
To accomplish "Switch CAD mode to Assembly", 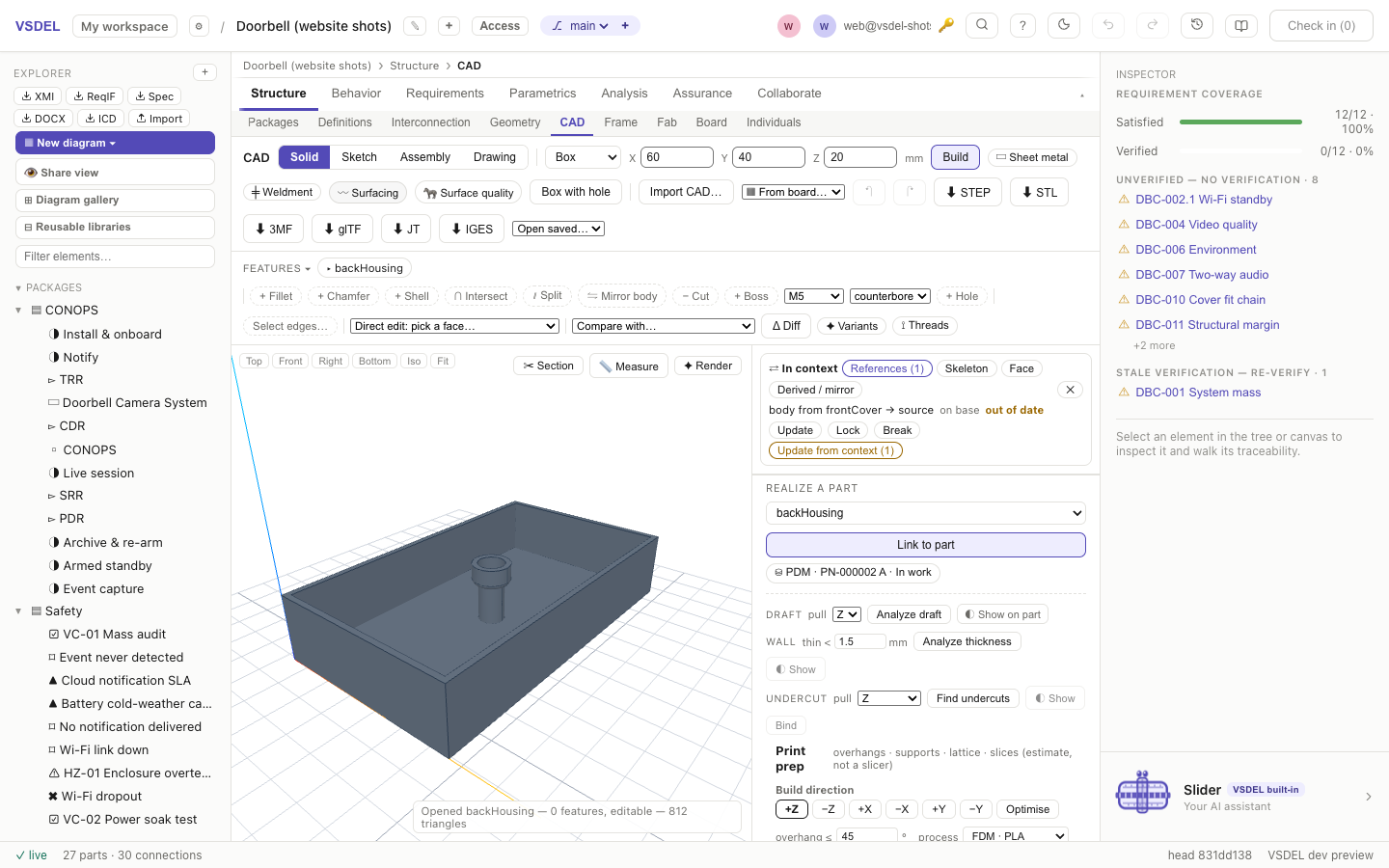I will [424, 157].
